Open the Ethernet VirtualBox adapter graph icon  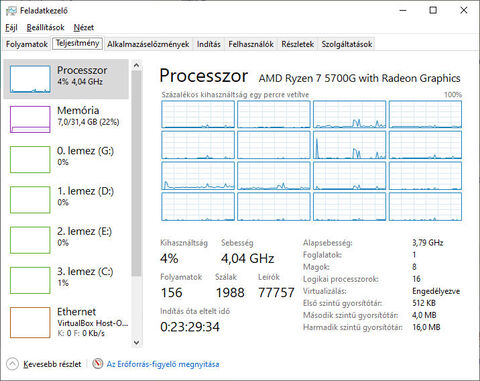(x=30, y=322)
